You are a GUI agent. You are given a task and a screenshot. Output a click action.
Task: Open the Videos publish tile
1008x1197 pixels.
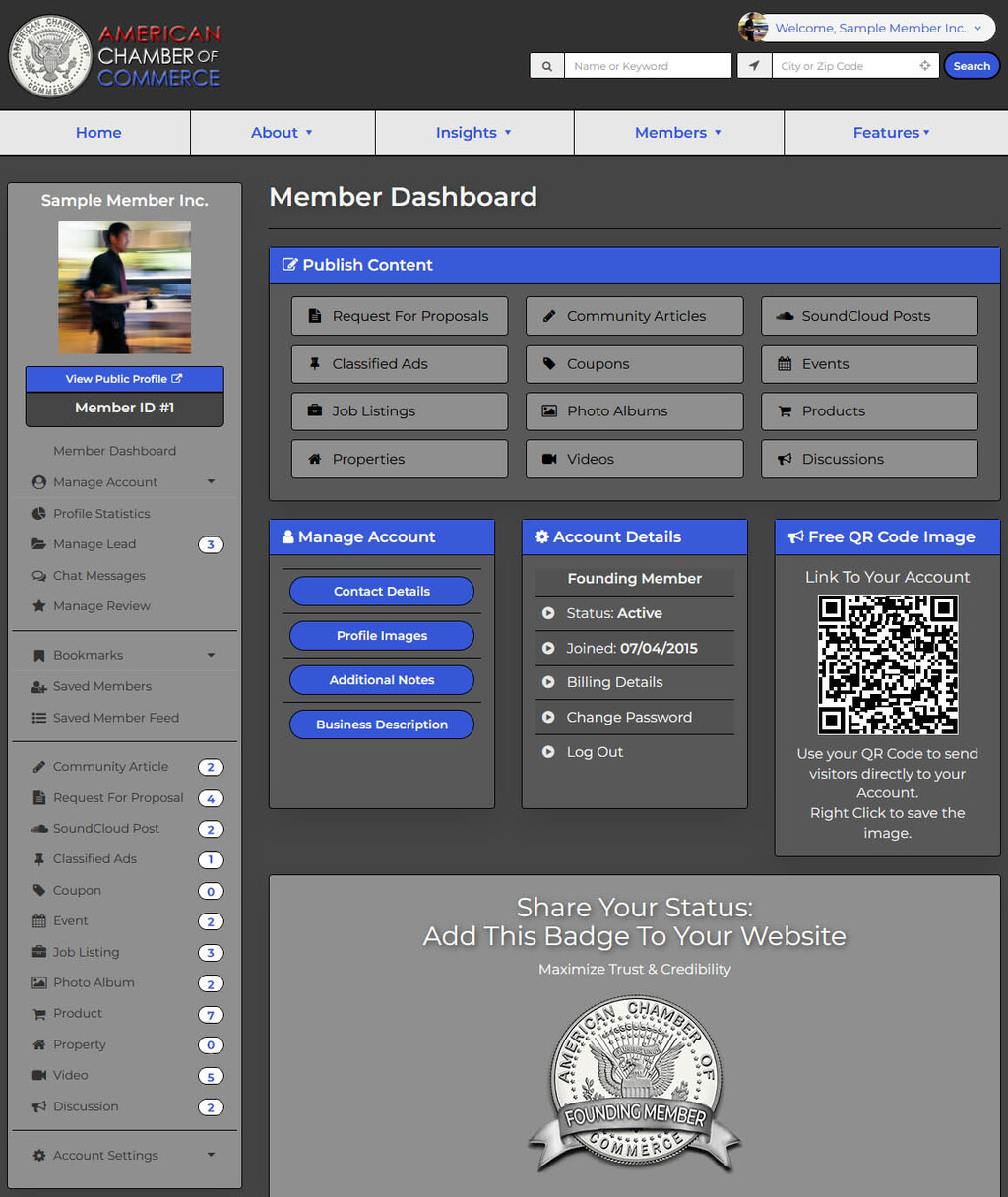click(x=634, y=459)
